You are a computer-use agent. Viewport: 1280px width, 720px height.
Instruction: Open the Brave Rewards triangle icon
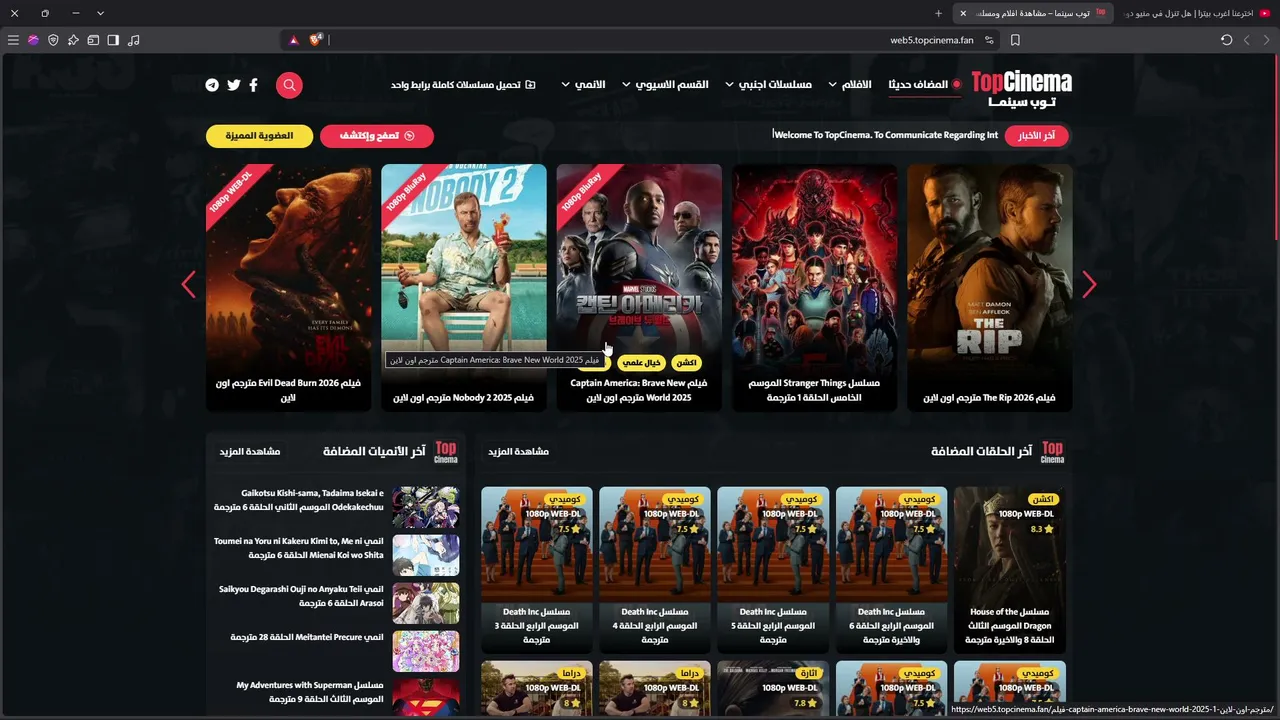pyautogui.click(x=294, y=40)
